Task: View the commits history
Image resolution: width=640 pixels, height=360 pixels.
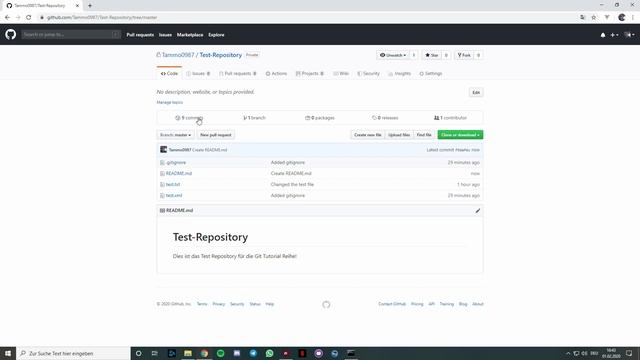Action: click(x=189, y=118)
